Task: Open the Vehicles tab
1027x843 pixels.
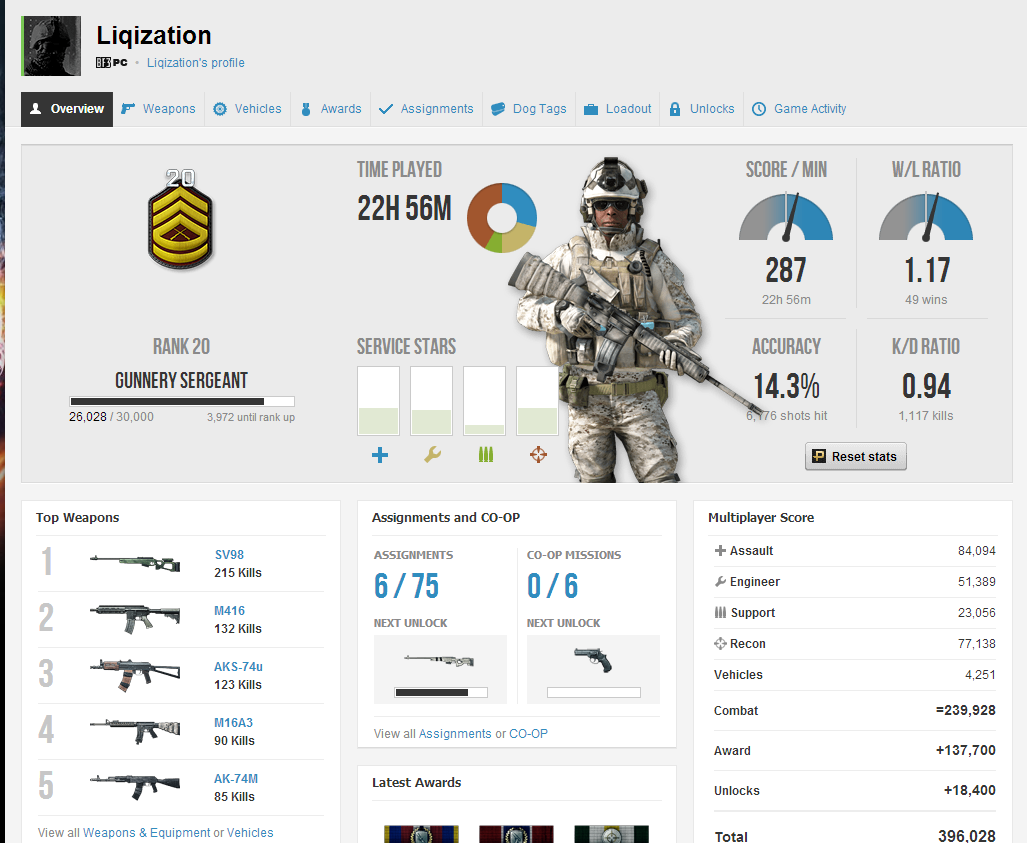Action: coord(247,109)
